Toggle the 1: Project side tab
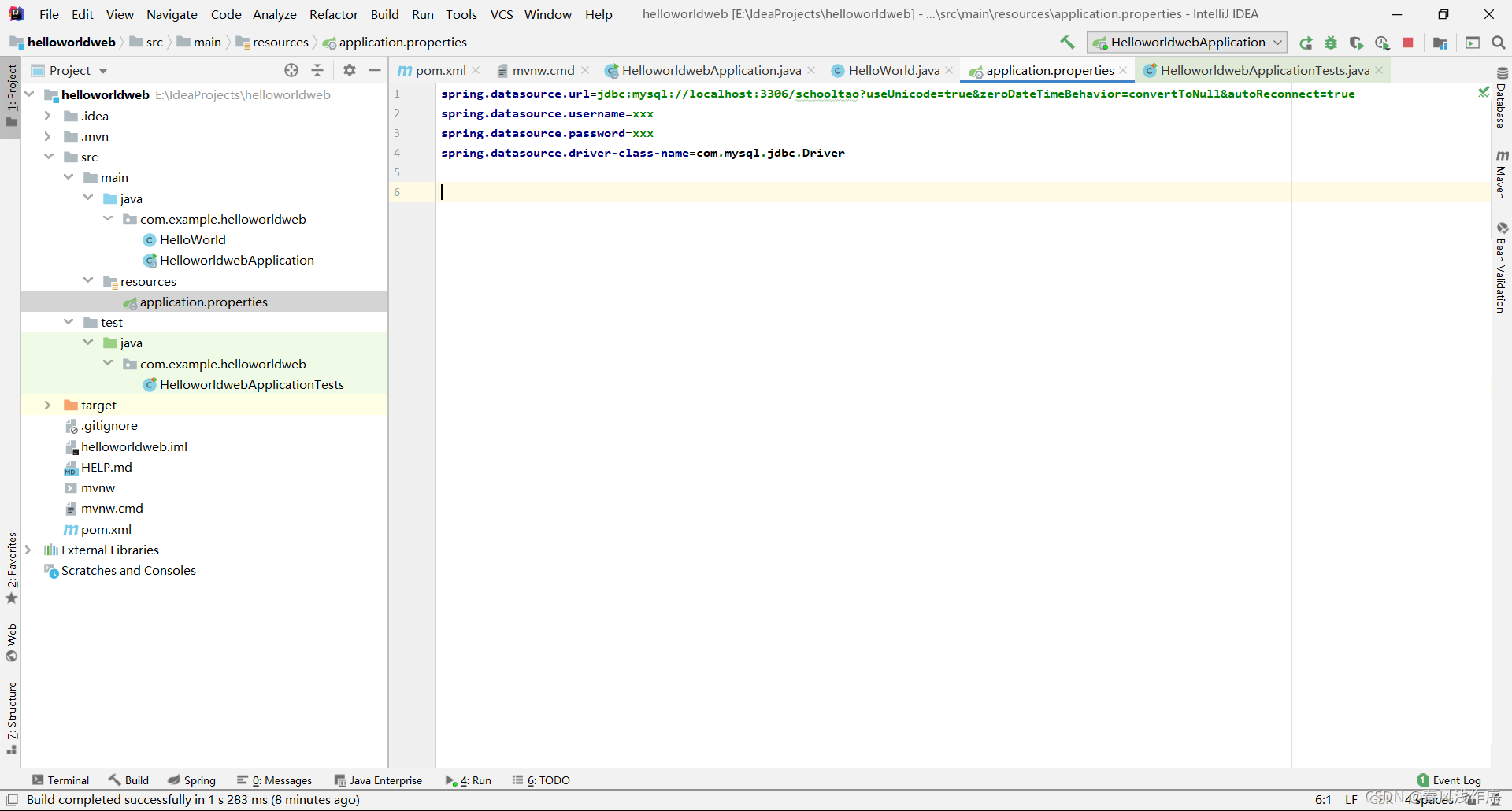The width and height of the screenshot is (1512, 811). [11, 96]
